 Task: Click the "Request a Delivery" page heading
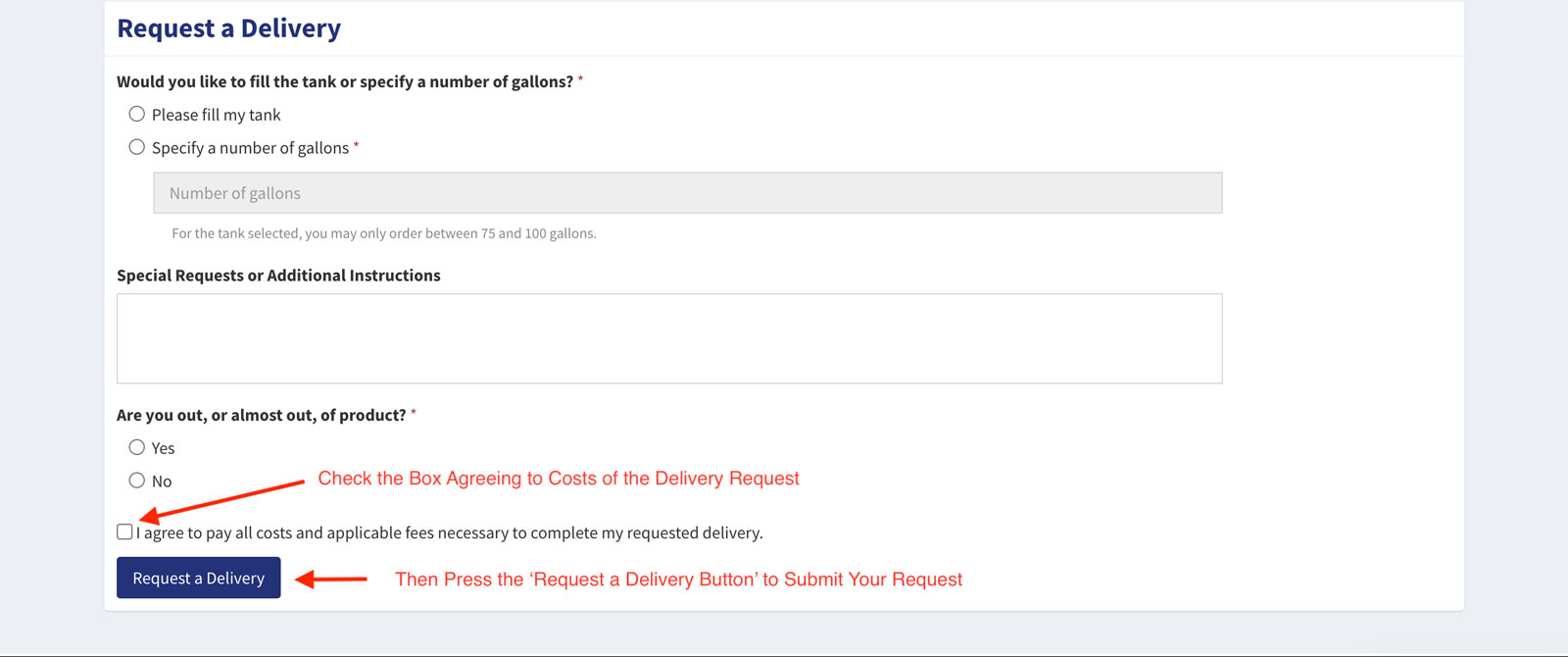point(229,28)
